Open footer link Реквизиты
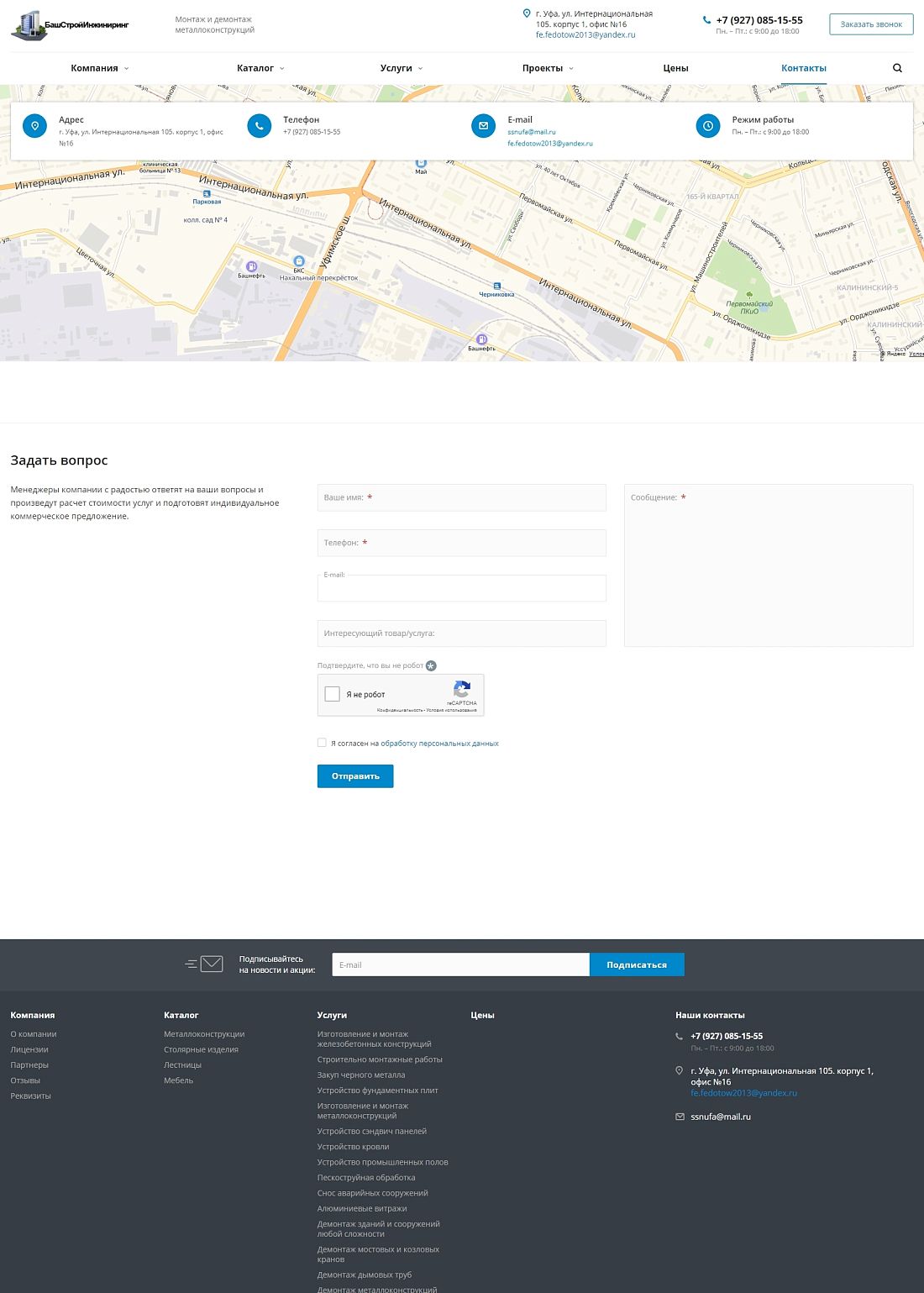924x1293 pixels. 31,1096
